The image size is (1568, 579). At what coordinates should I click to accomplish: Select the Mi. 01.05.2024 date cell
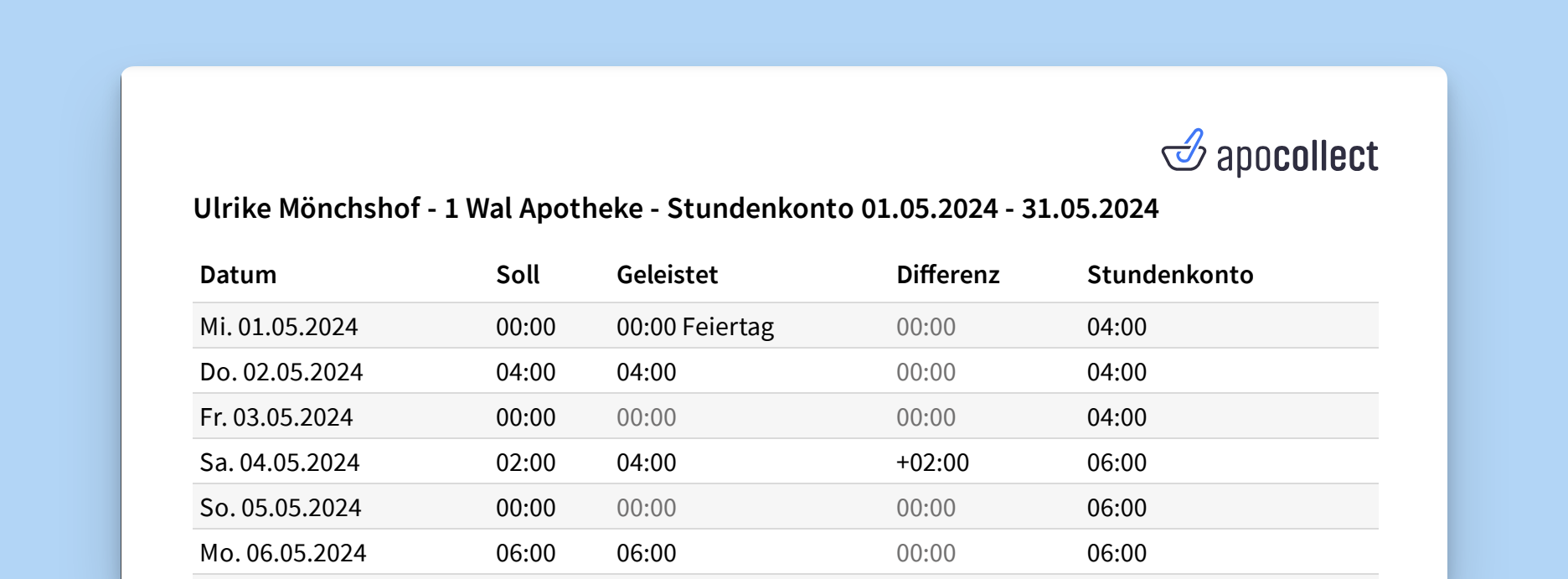point(278,327)
